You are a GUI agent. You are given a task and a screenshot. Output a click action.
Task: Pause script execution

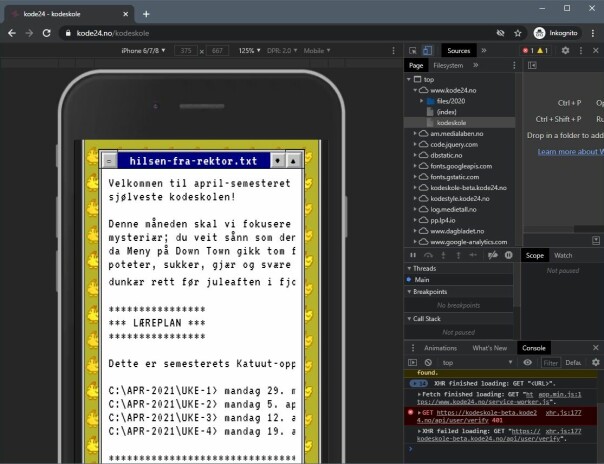(x=413, y=255)
